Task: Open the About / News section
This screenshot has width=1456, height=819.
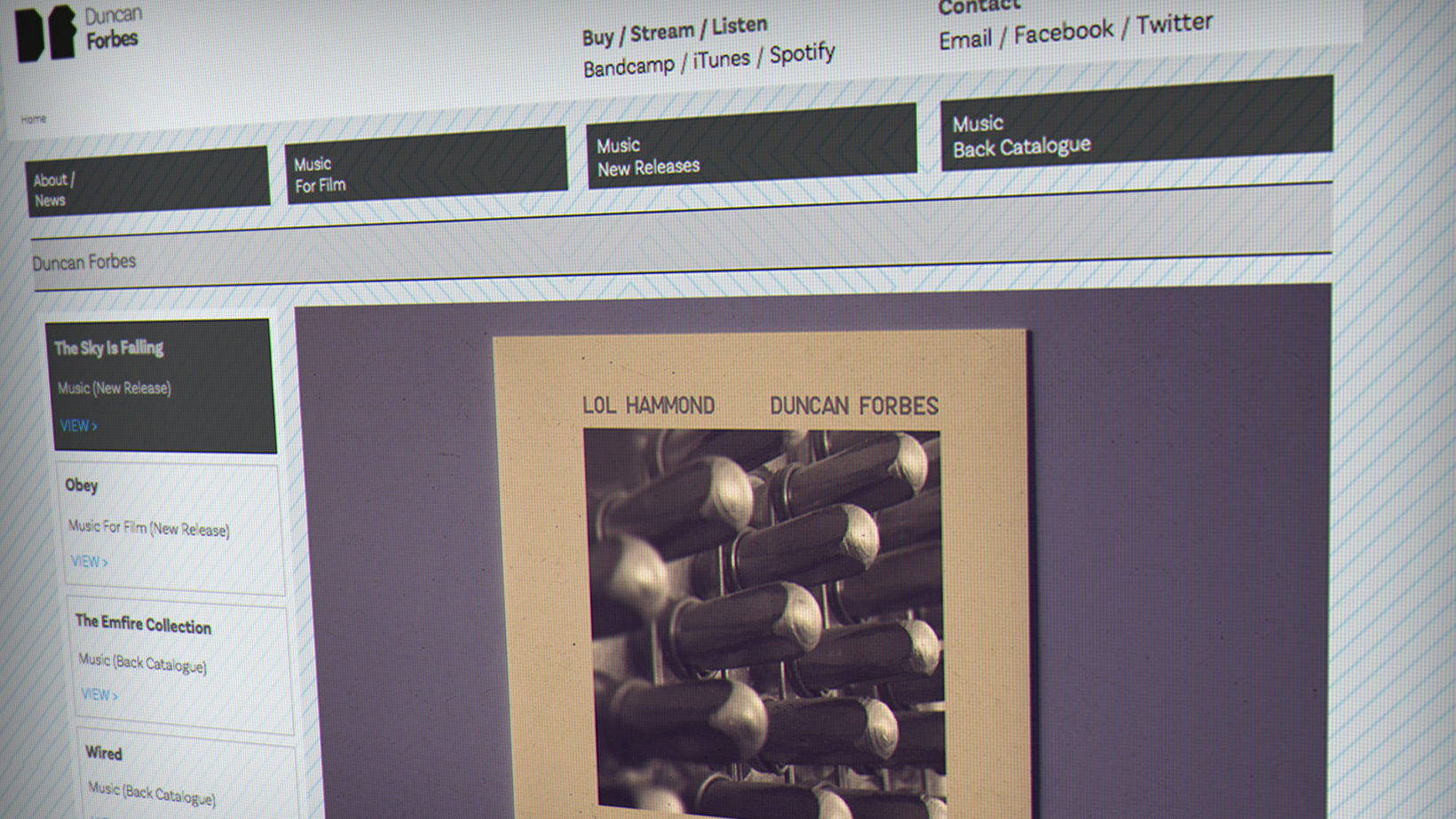Action: click(146, 181)
